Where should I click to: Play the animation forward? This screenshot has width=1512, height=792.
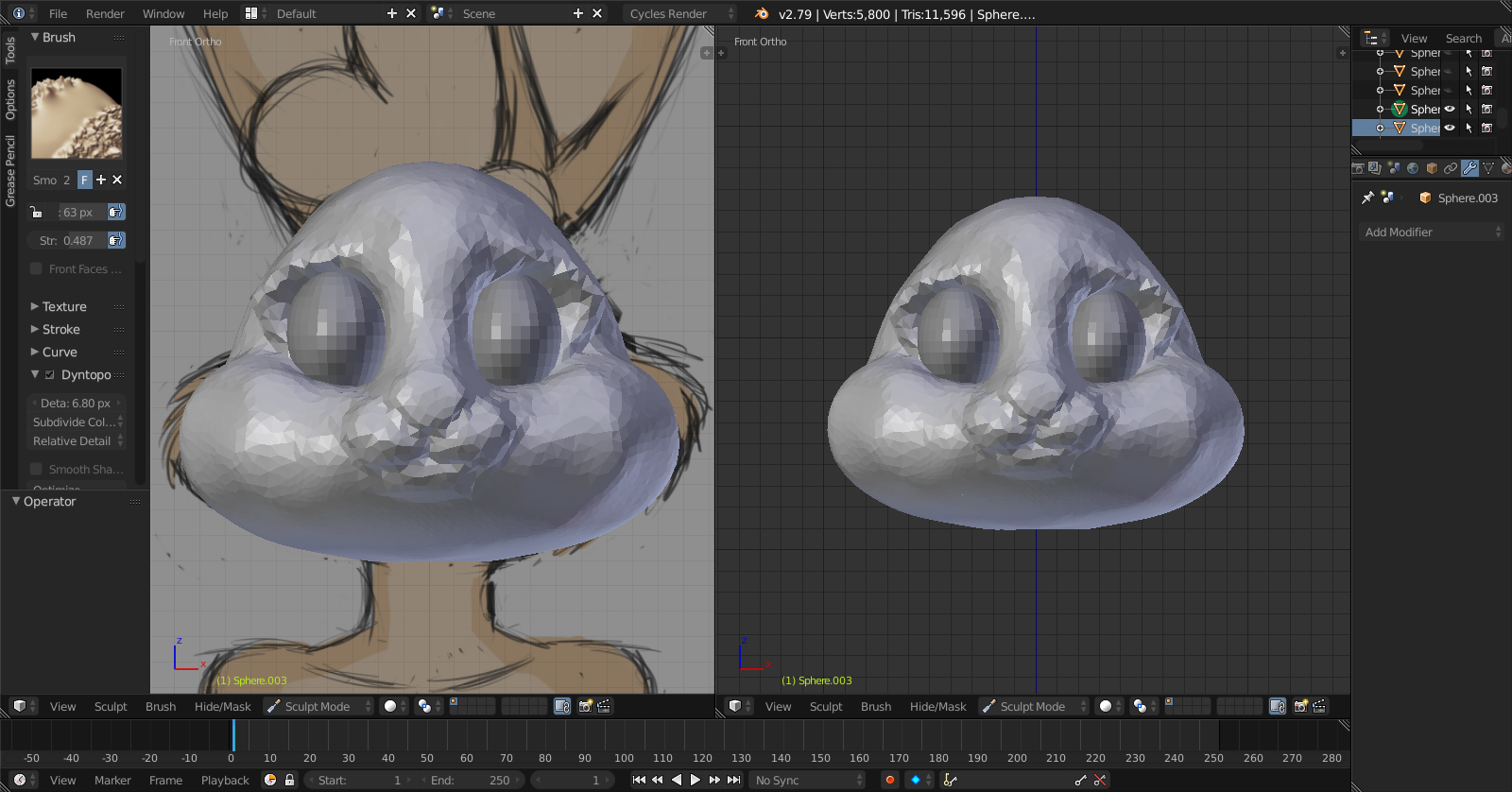click(x=696, y=780)
